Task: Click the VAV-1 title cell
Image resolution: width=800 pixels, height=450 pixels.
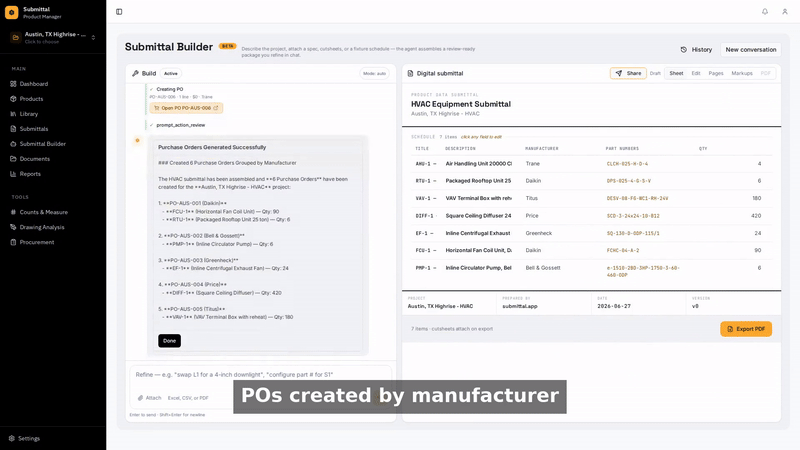Action: pyautogui.click(x=426, y=198)
